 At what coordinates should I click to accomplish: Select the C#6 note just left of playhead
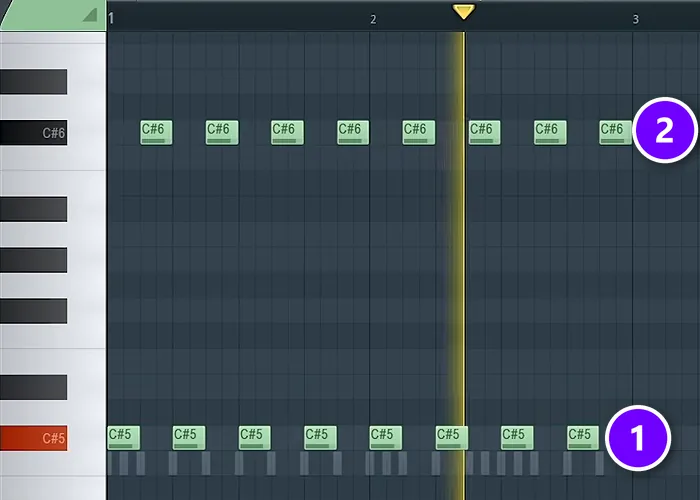419,133
